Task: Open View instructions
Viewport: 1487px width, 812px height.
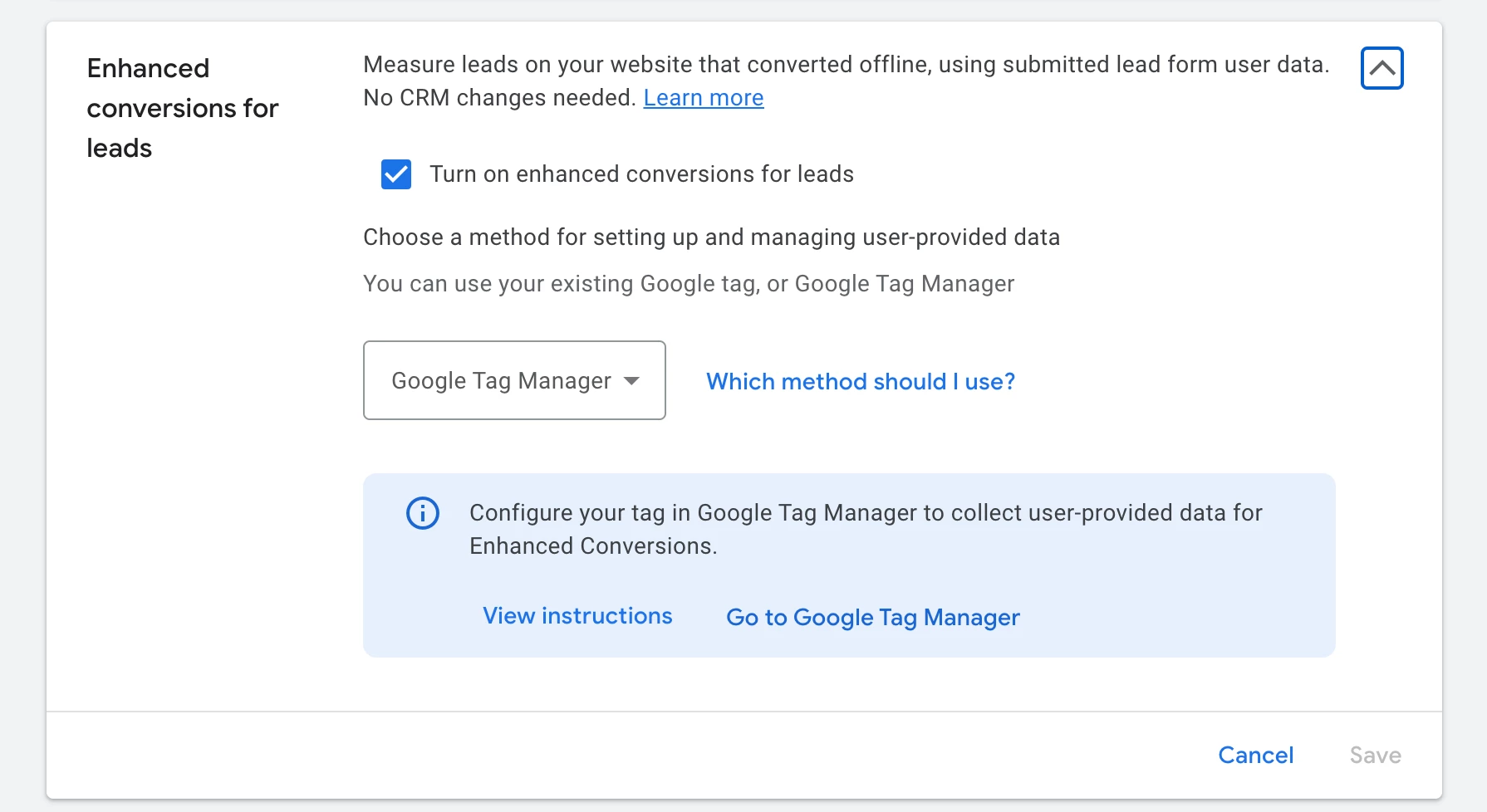Action: click(577, 616)
